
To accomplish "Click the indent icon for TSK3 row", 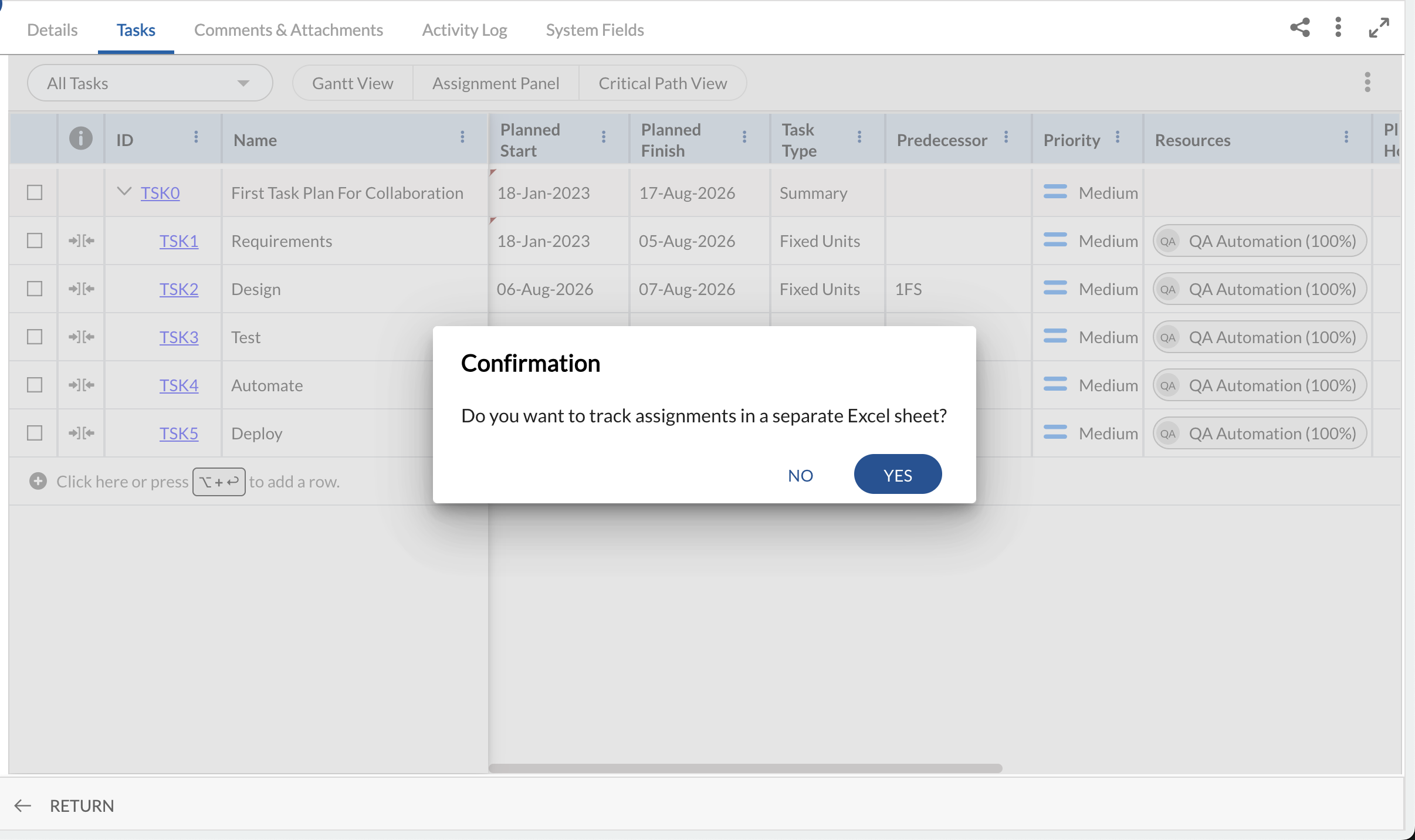I will click(82, 337).
